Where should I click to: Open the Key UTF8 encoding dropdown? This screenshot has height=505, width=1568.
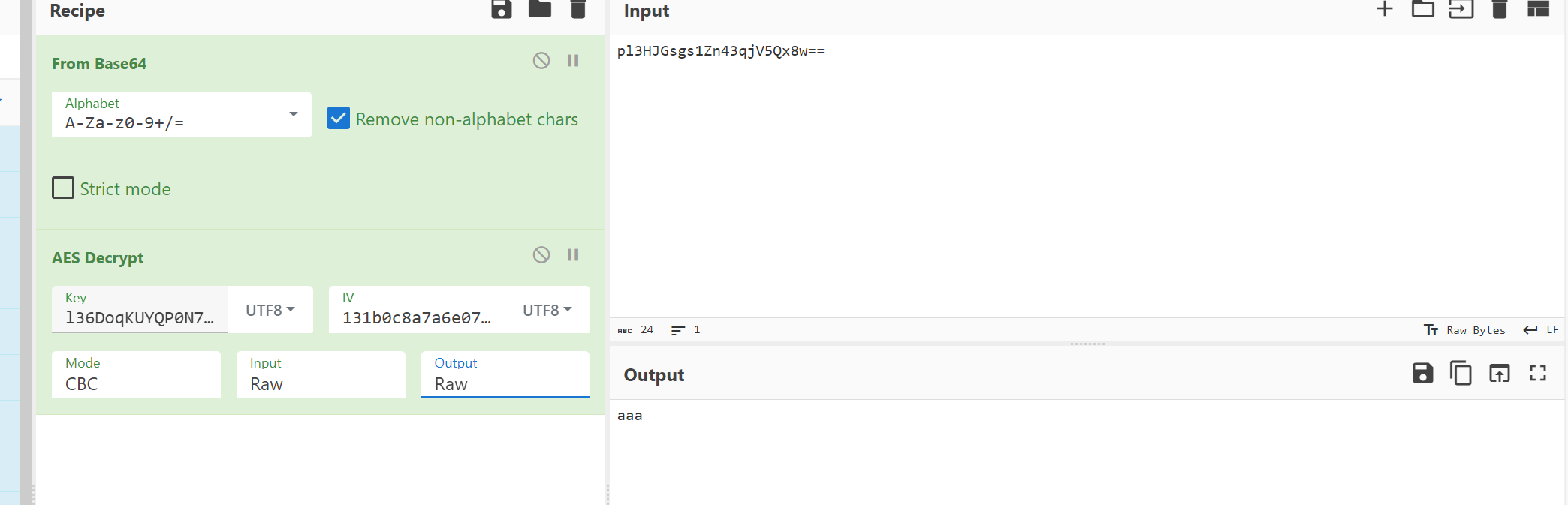point(270,310)
